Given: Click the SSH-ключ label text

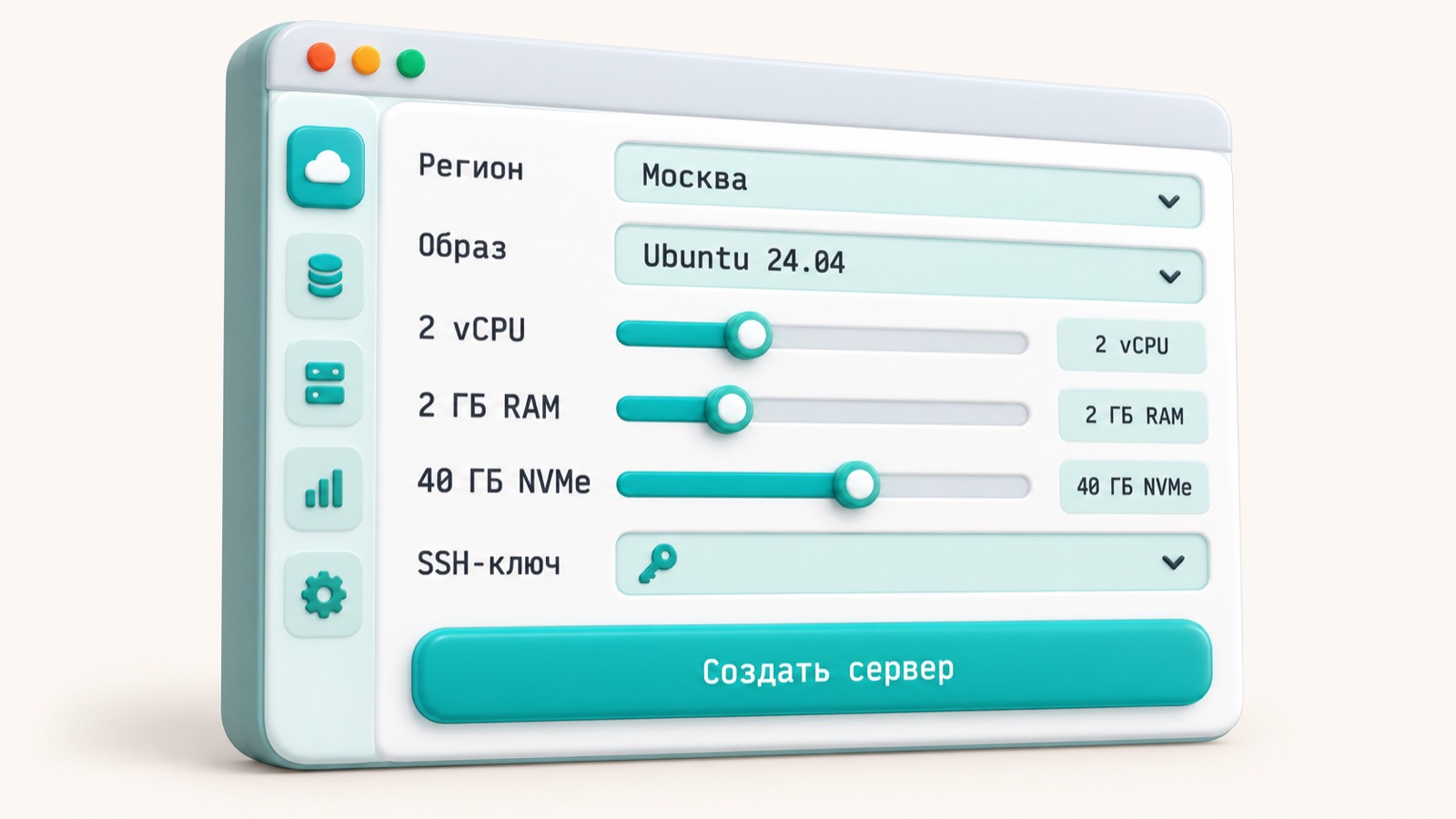Looking at the screenshot, I should click(x=489, y=563).
